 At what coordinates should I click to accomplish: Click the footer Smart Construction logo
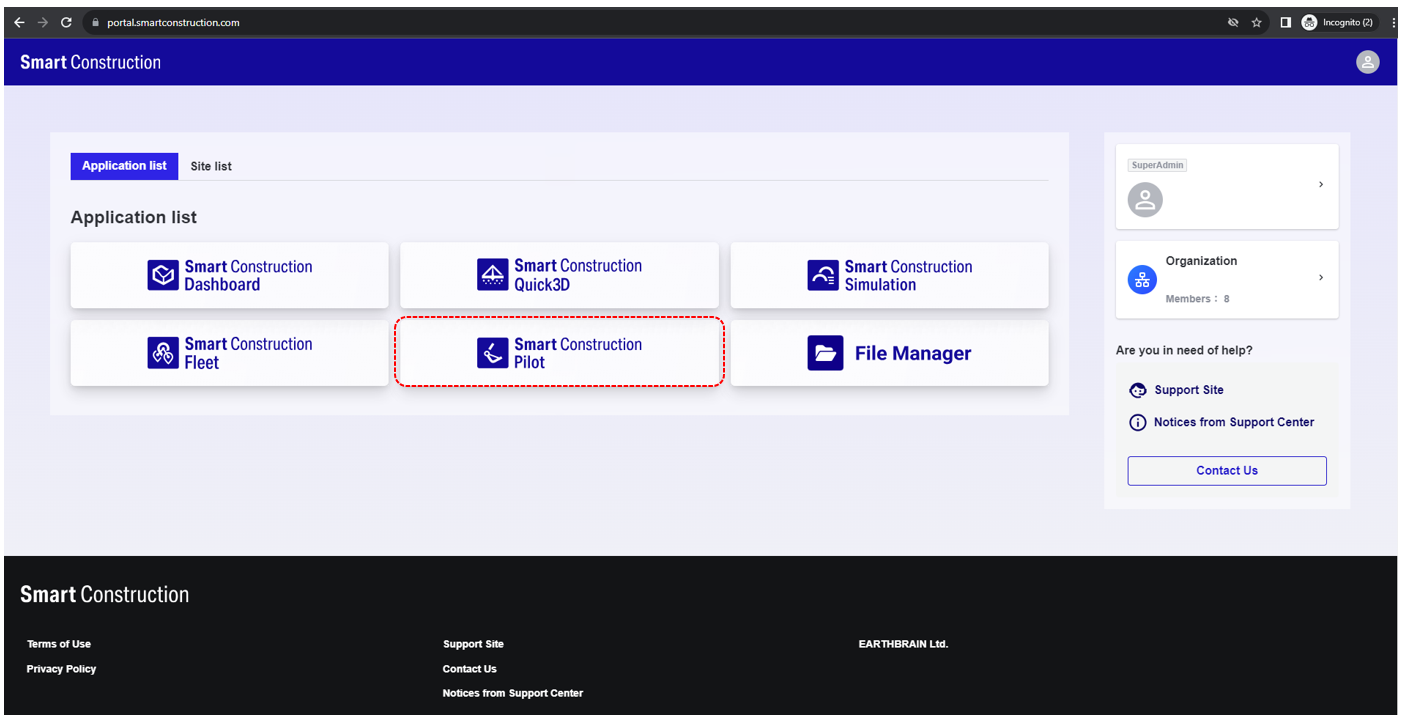(104, 594)
